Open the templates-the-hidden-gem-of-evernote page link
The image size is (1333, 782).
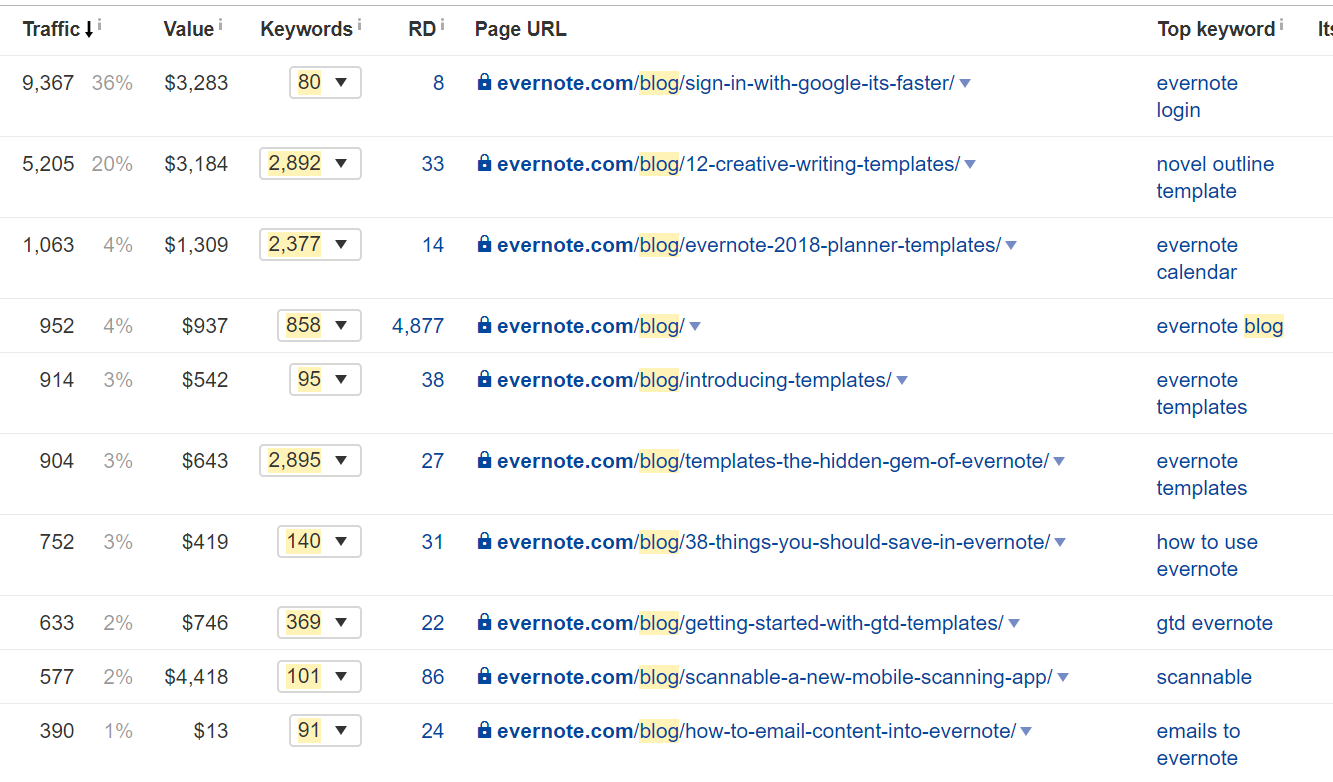(773, 461)
